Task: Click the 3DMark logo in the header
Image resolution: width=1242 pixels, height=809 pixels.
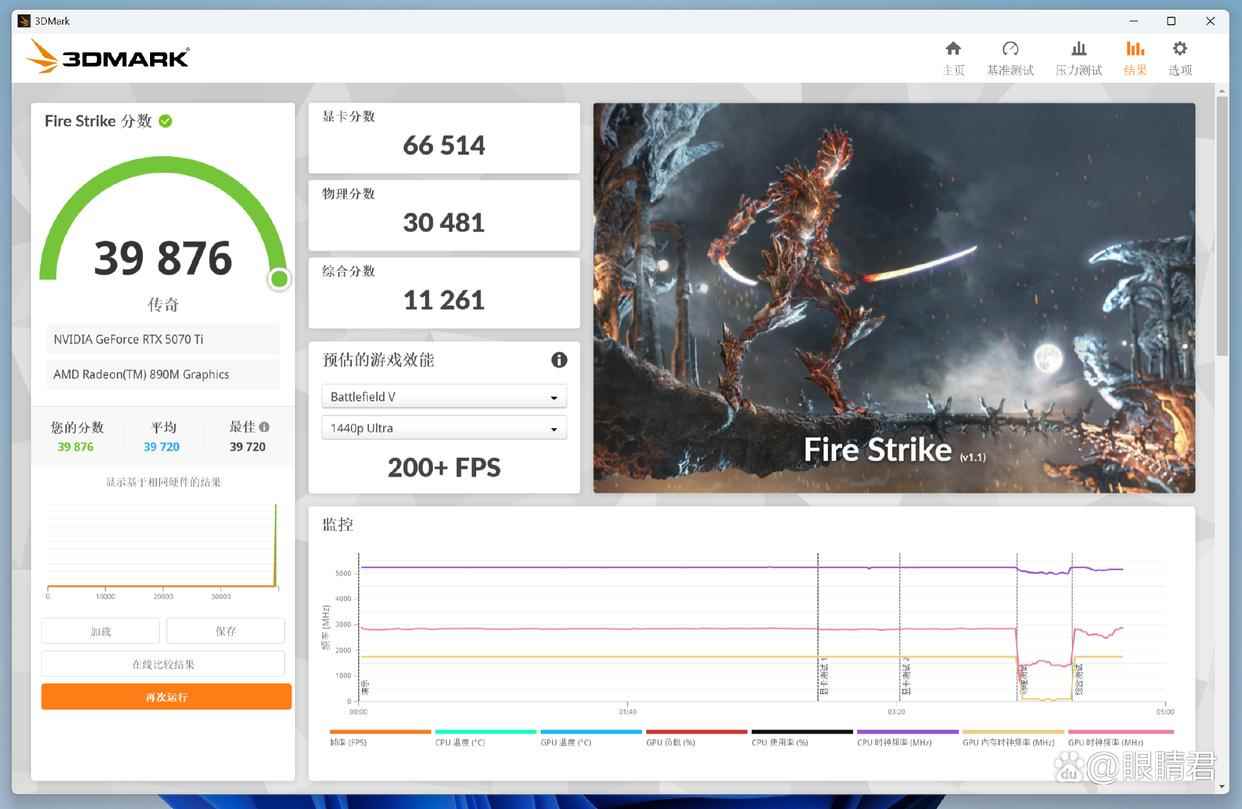Action: (108, 57)
